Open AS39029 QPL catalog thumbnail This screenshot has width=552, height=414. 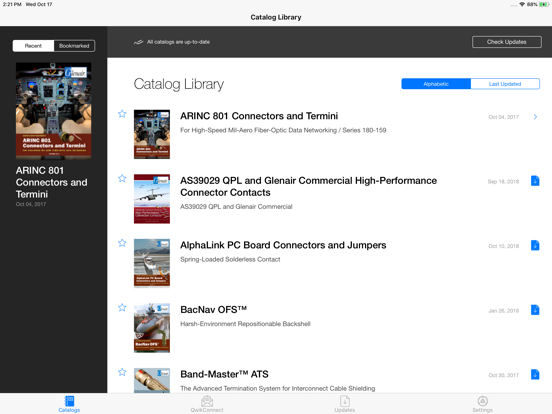click(x=152, y=199)
